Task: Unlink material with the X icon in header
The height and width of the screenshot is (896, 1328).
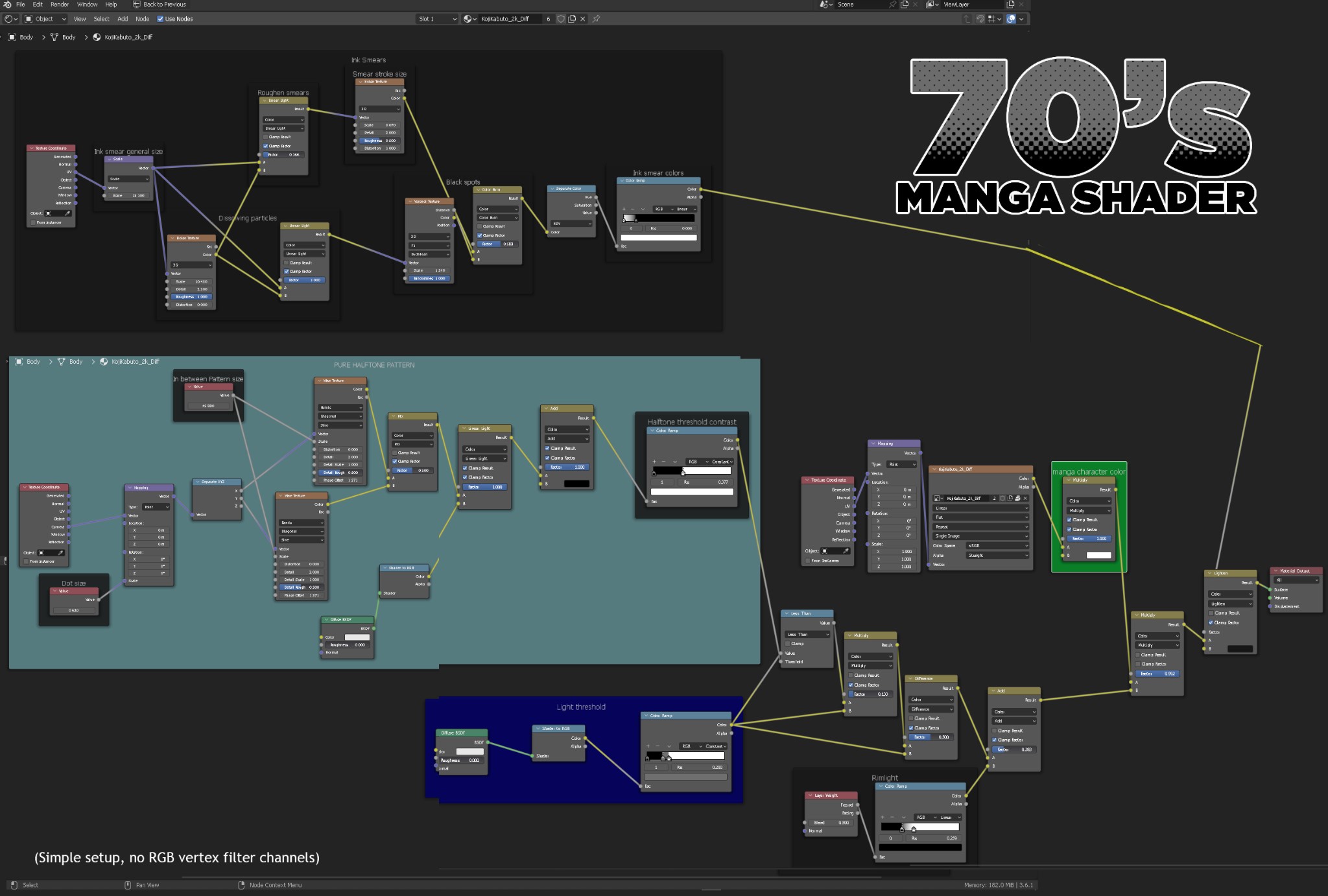Action: point(582,19)
